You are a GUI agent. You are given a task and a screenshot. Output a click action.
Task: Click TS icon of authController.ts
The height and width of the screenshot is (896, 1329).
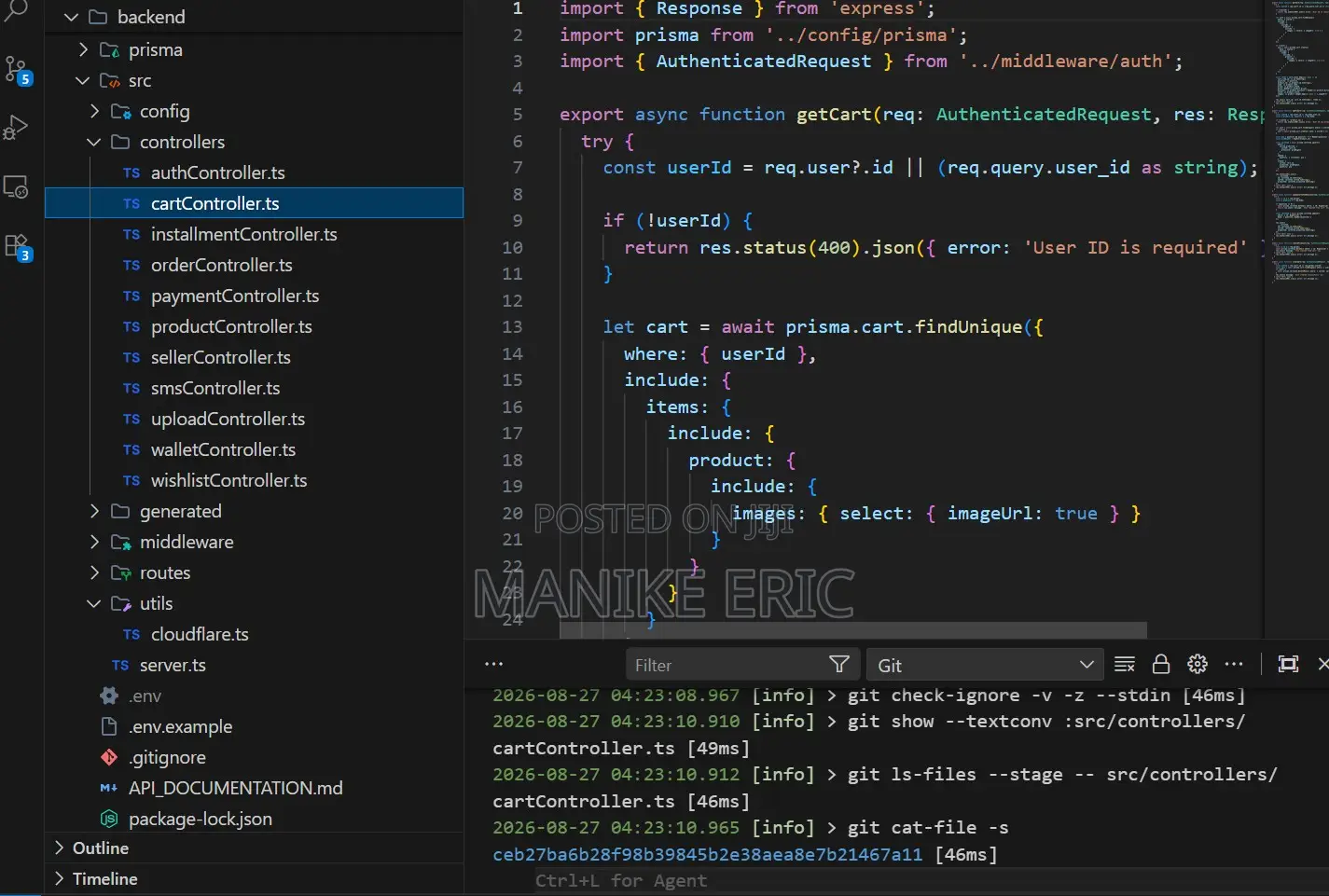[132, 173]
